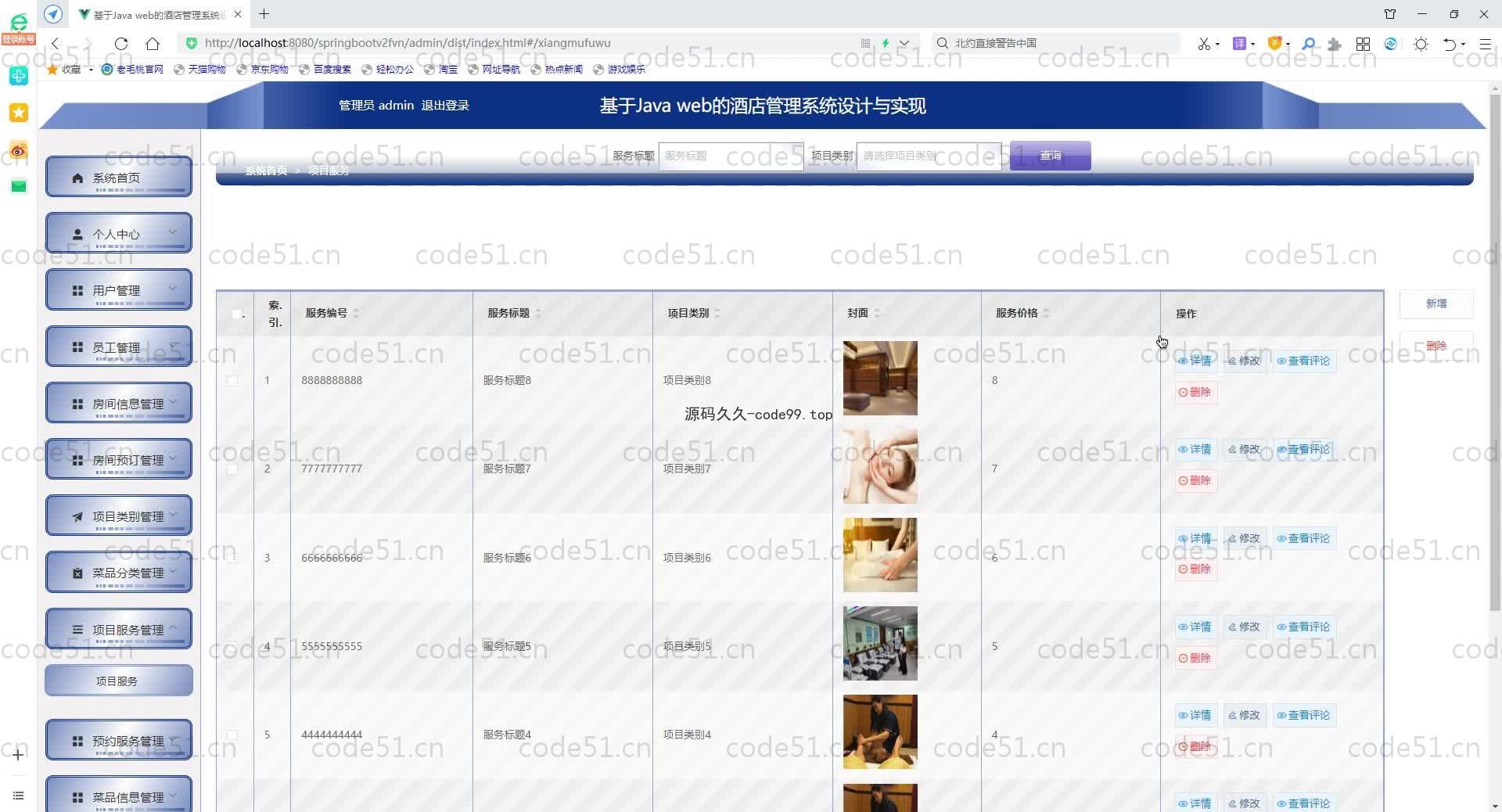Expand 项目类别管理 menu
This screenshot has width=1502, height=812.
119,516
